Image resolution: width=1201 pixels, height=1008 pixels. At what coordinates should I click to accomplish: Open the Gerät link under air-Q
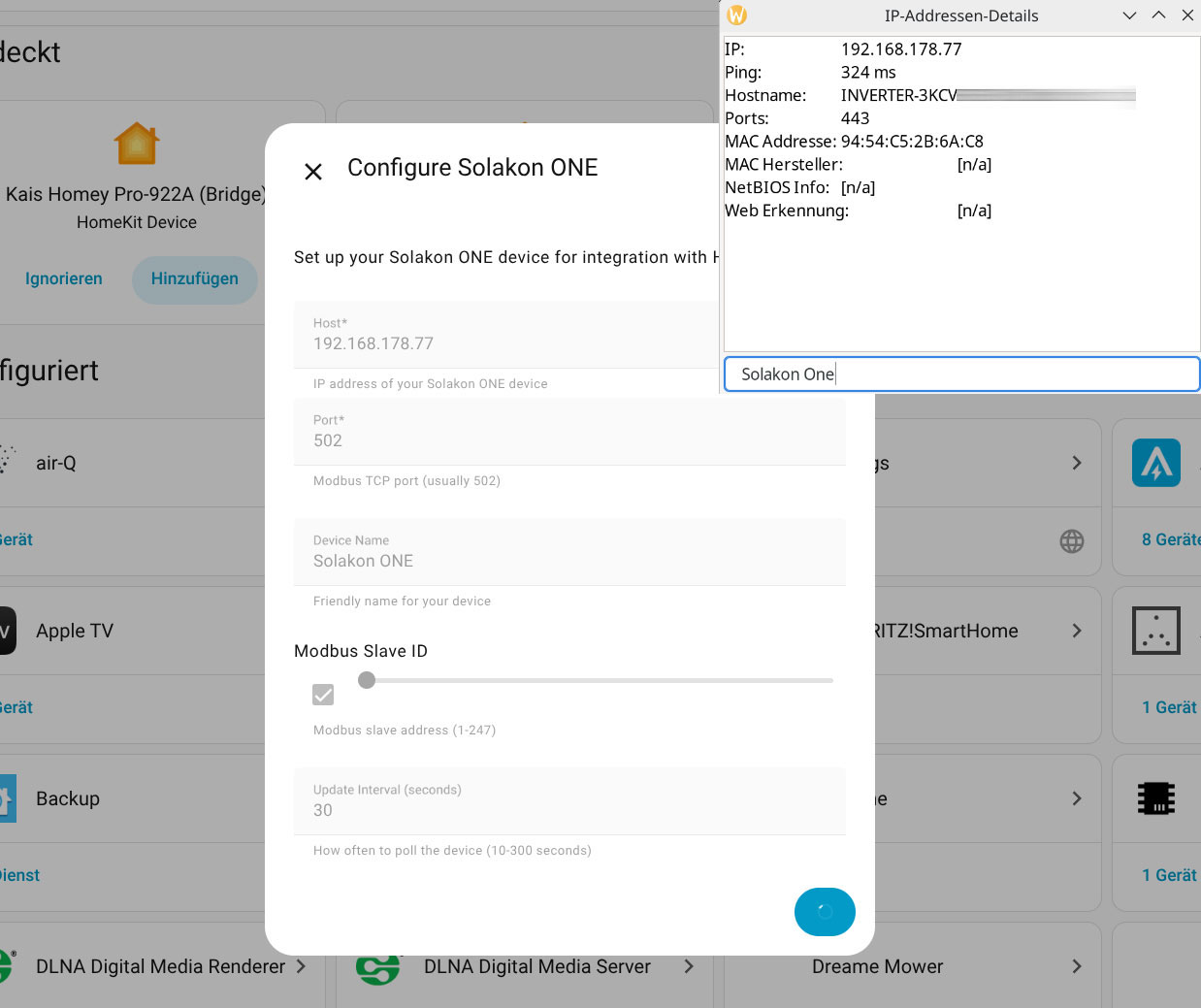point(16,539)
